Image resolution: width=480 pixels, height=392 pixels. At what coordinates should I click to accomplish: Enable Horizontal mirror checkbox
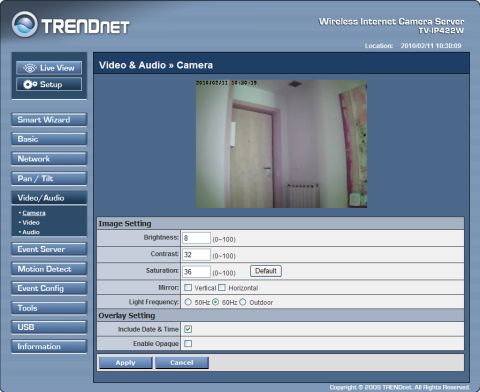pyautogui.click(x=222, y=288)
